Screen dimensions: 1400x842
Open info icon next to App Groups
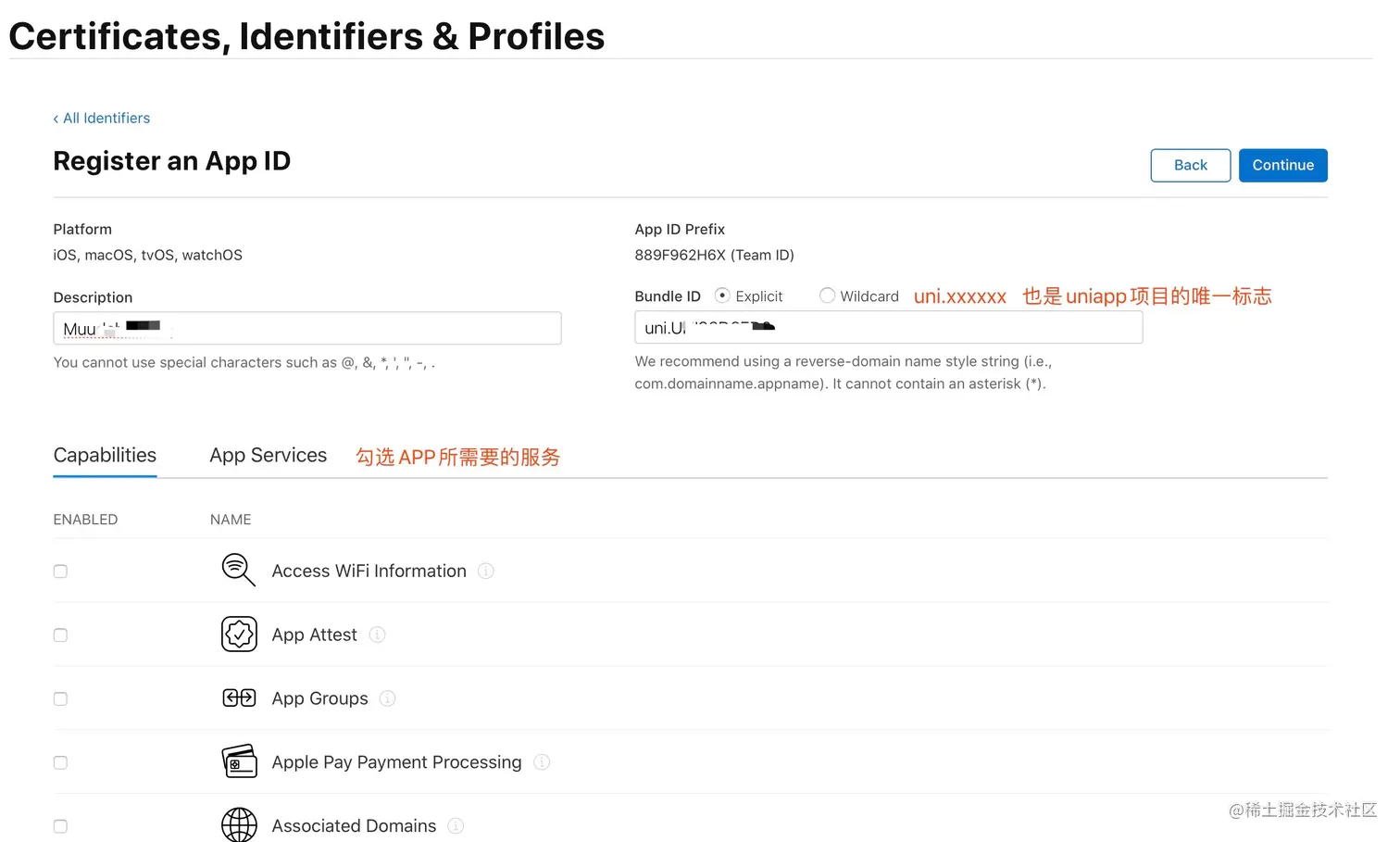pyautogui.click(x=388, y=698)
